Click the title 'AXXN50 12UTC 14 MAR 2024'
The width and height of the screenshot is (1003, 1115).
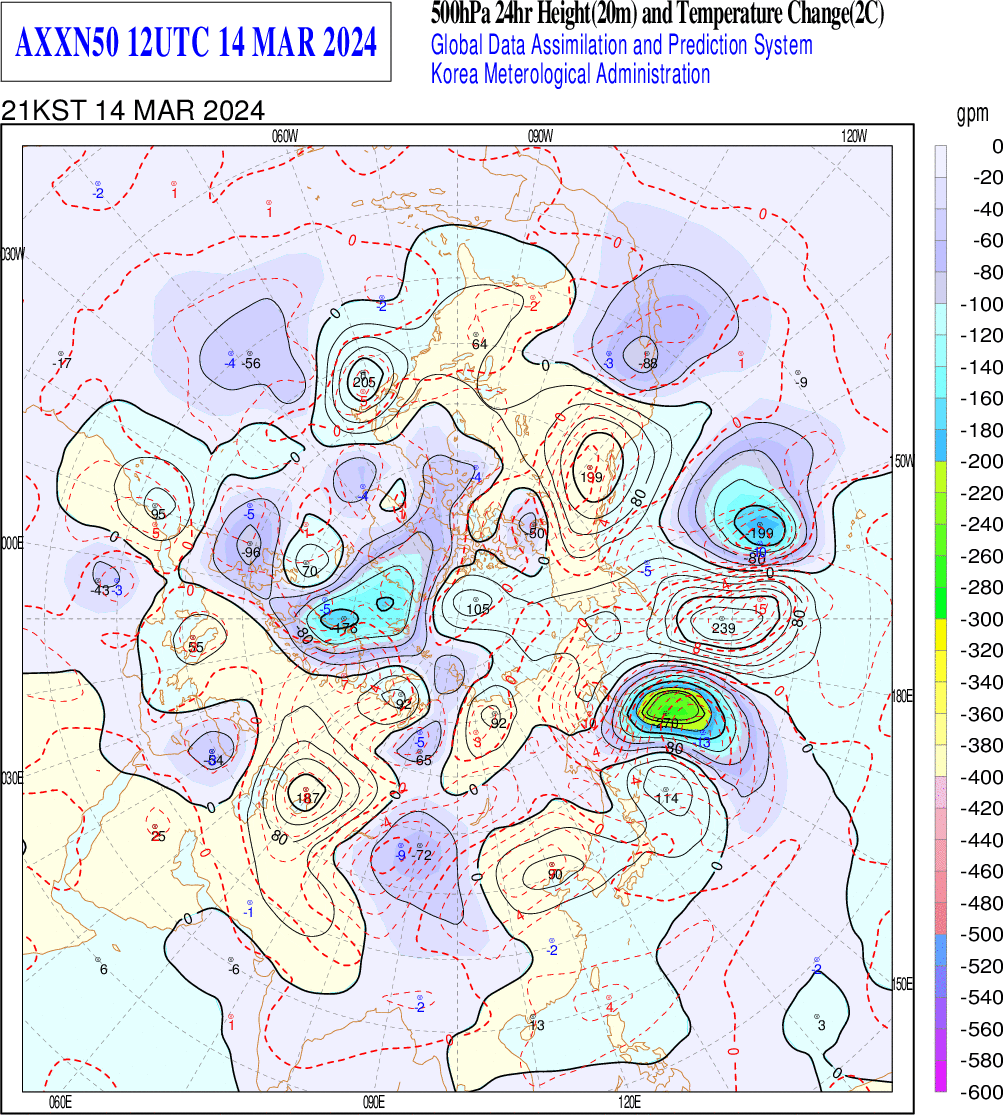coord(196,43)
